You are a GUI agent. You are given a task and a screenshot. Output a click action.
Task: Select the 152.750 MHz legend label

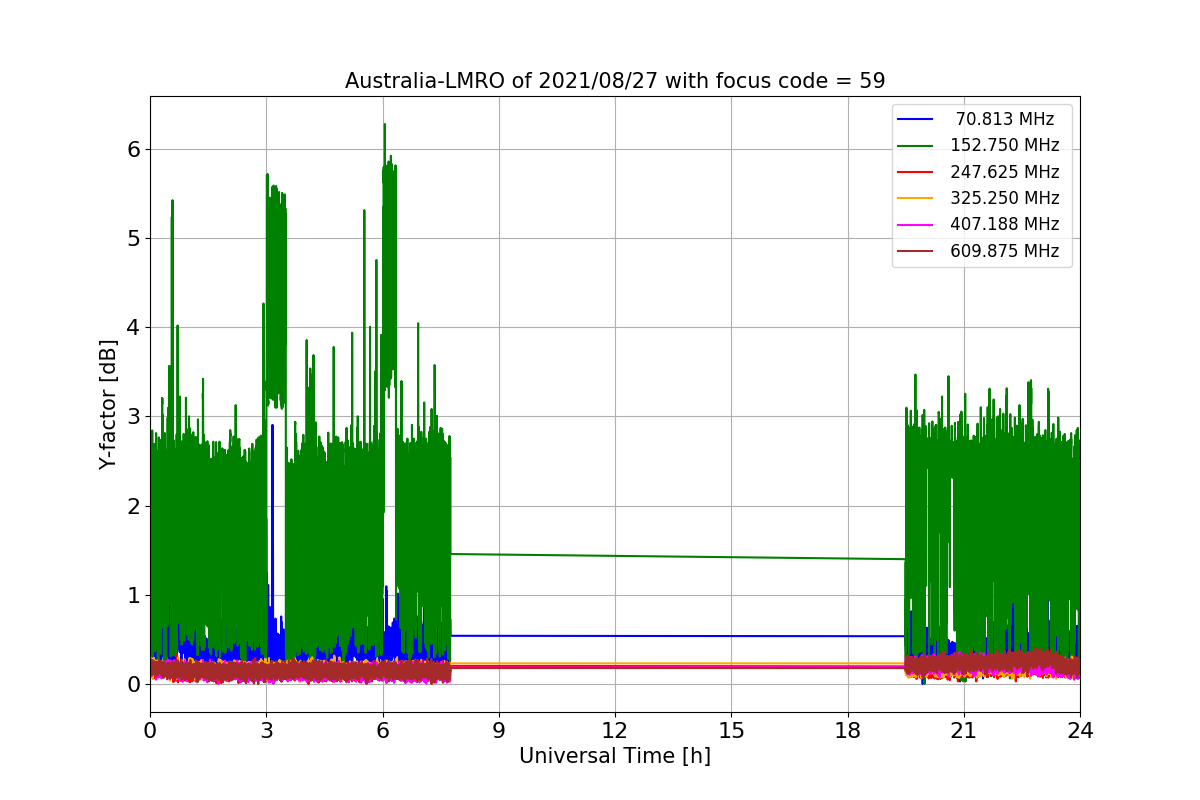pos(1005,145)
